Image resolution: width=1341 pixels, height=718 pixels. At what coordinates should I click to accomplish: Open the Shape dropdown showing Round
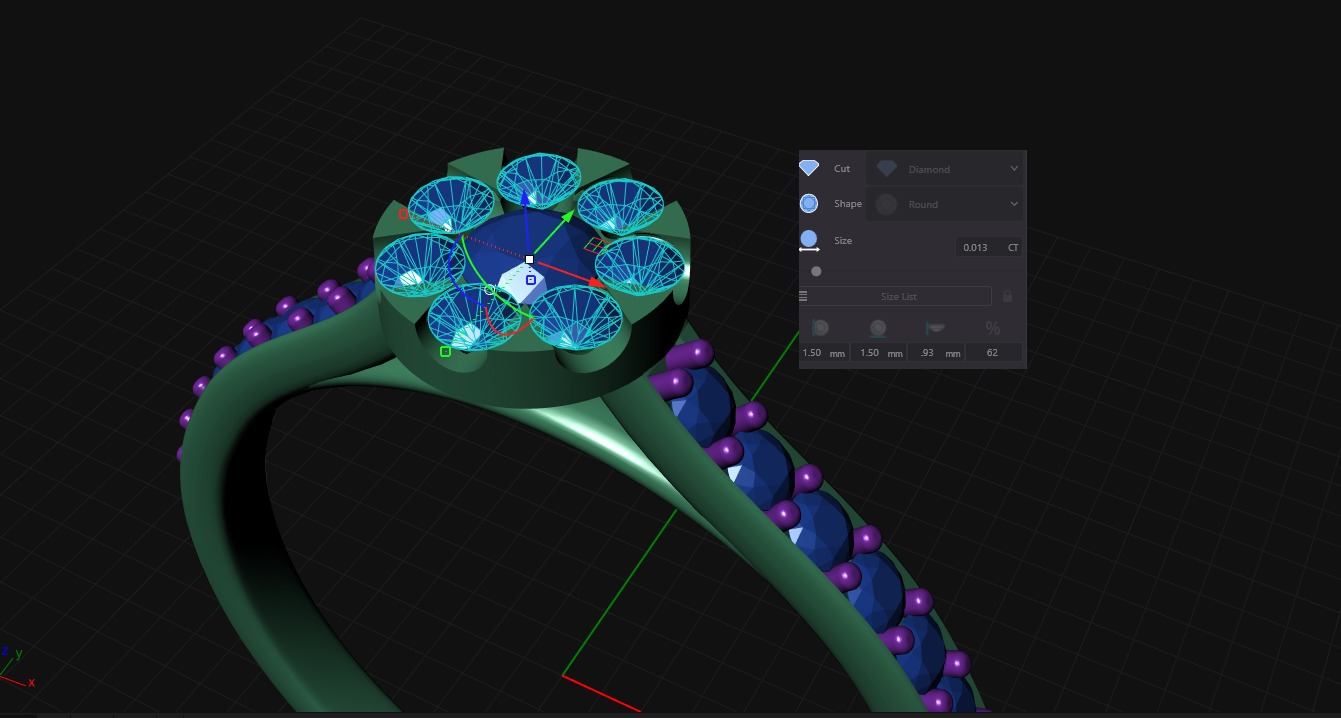(x=946, y=204)
